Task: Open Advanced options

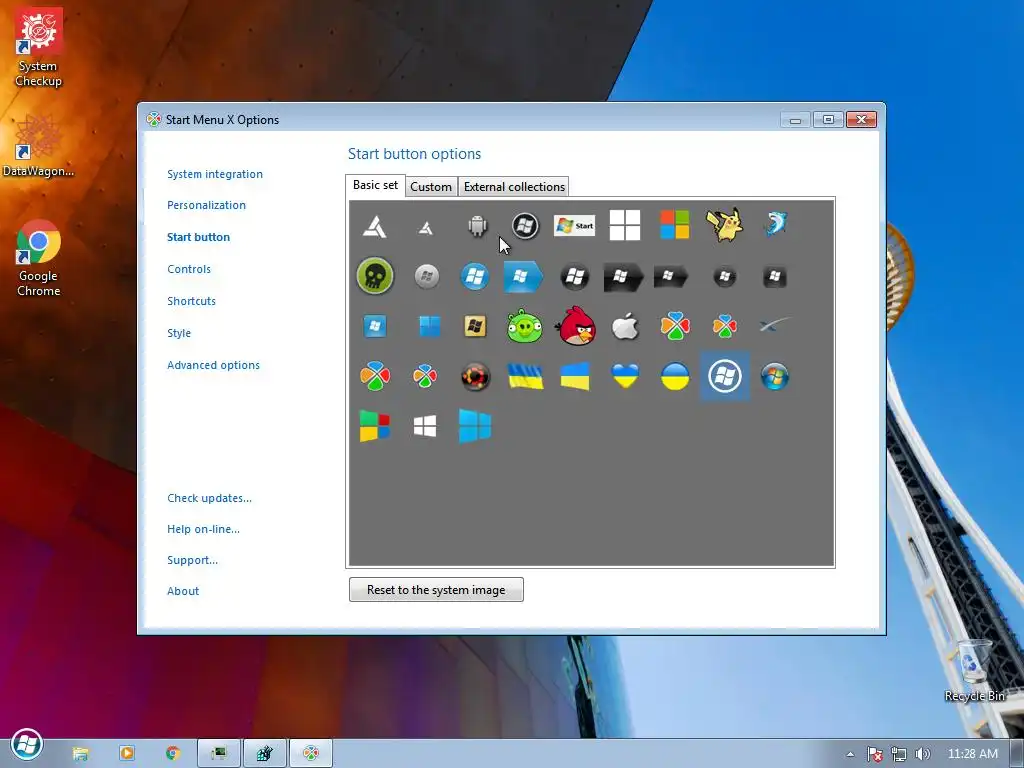Action: pos(214,365)
